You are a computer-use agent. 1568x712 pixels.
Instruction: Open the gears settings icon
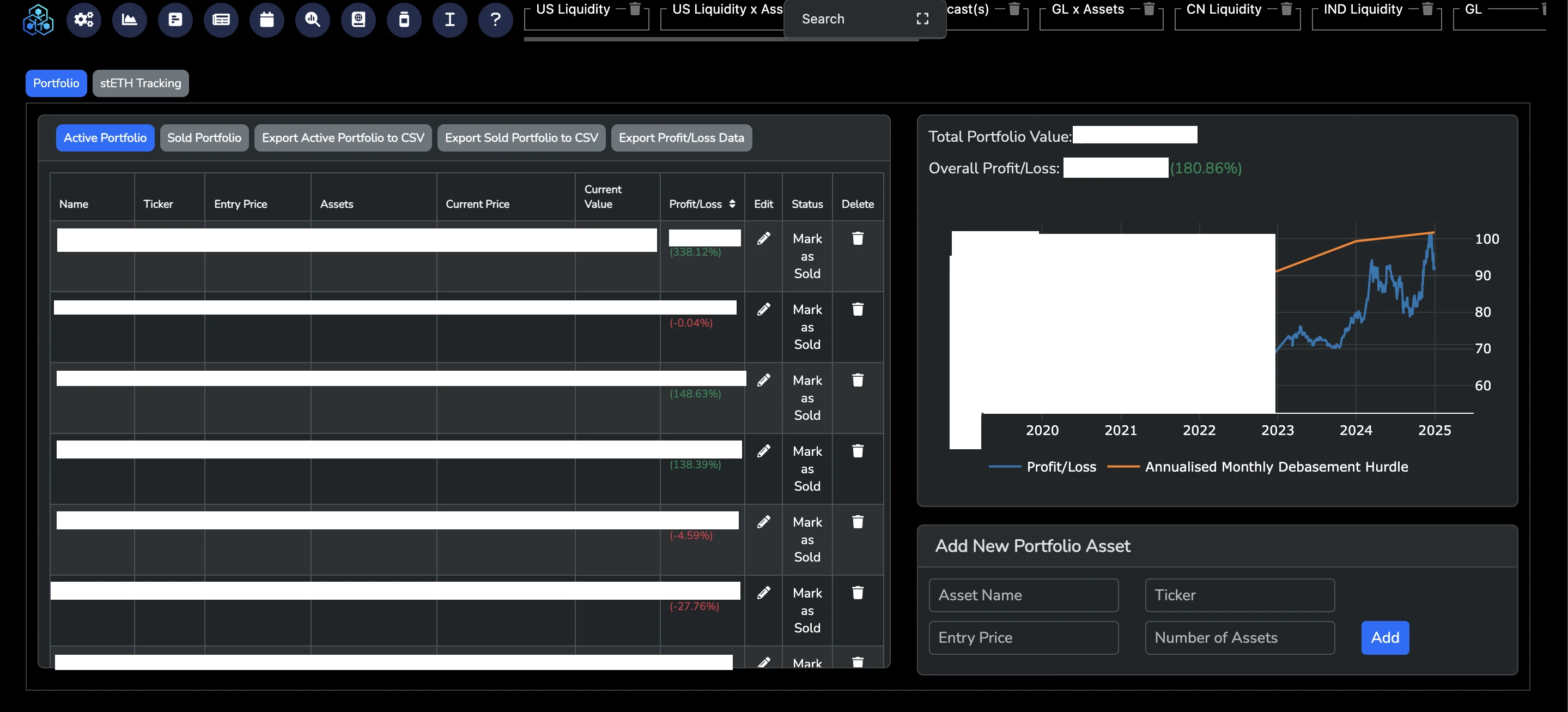coord(83,20)
